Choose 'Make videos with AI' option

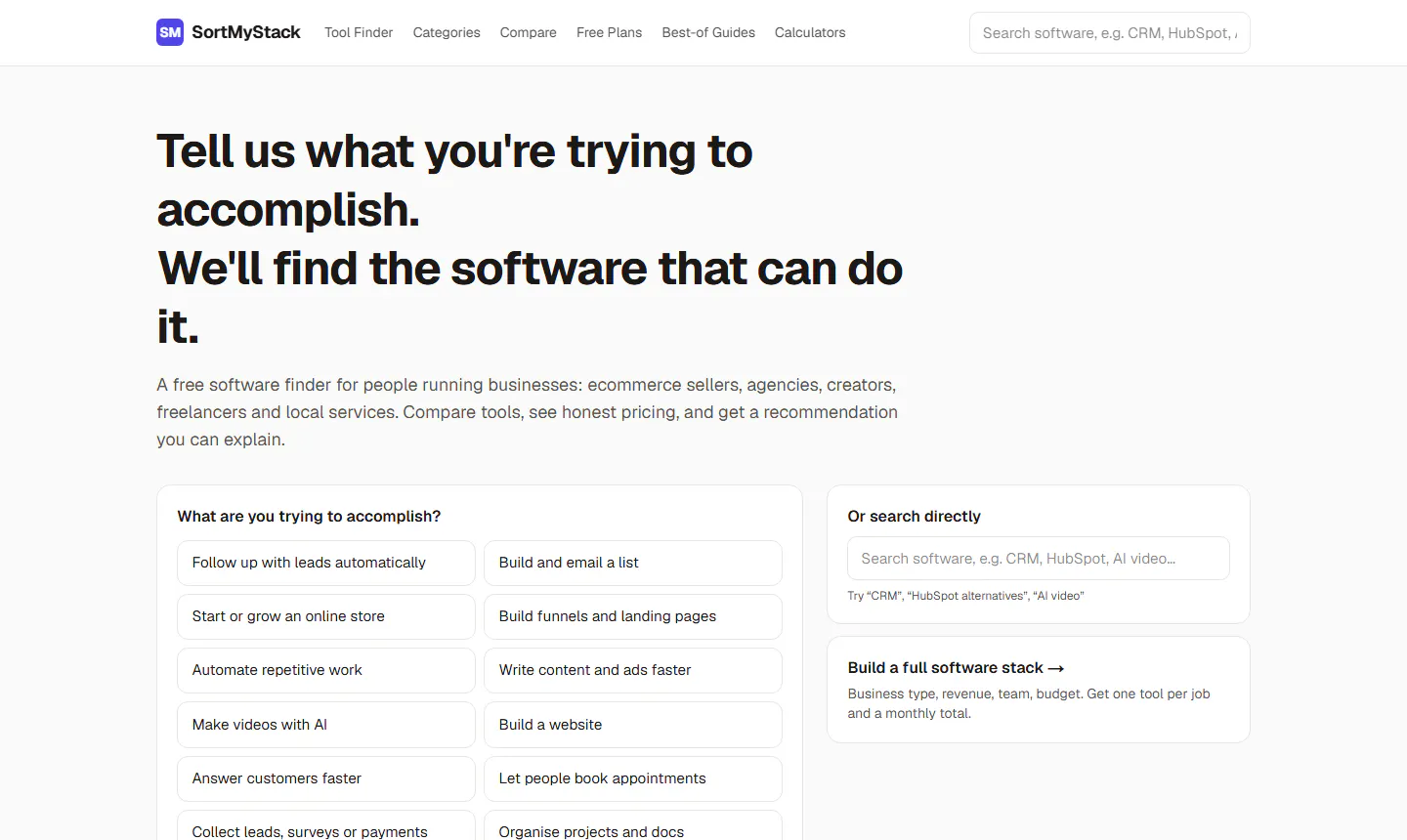click(x=326, y=725)
